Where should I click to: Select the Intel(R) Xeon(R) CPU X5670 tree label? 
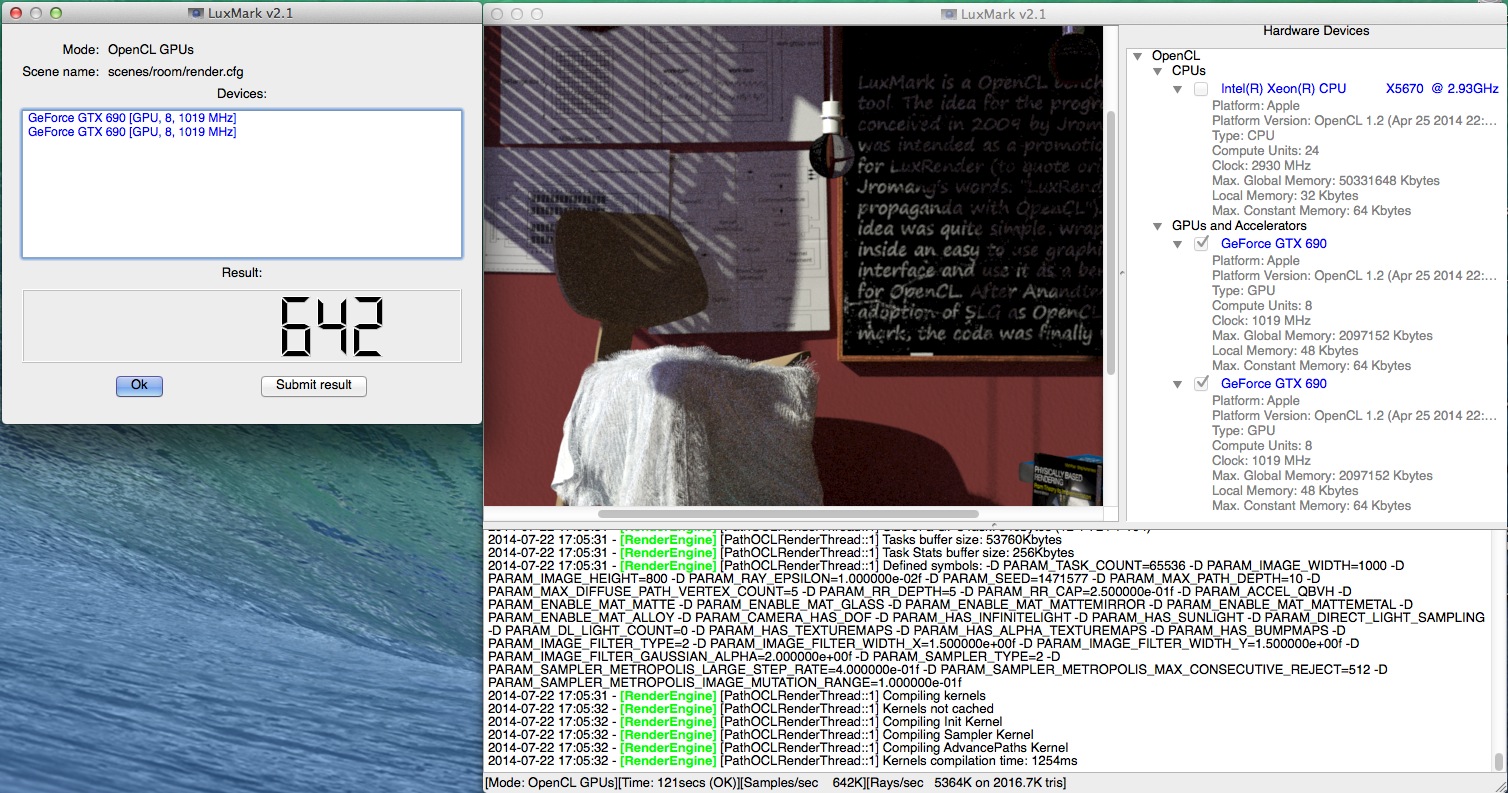(x=1359, y=89)
